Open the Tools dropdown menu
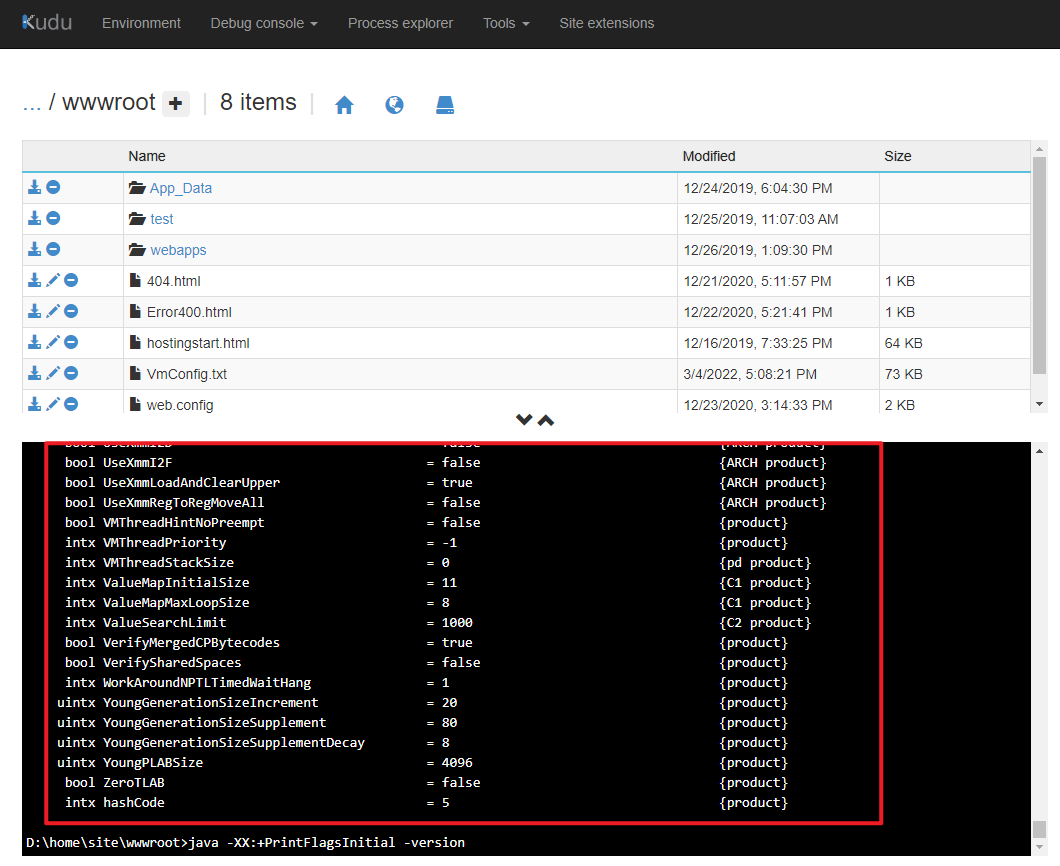Viewport: 1060px width, 866px height. click(x=506, y=23)
